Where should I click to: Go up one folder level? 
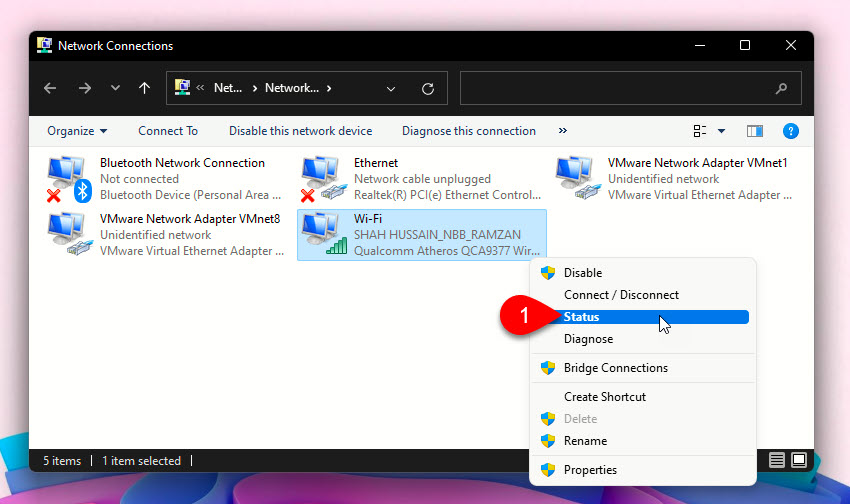[144, 88]
